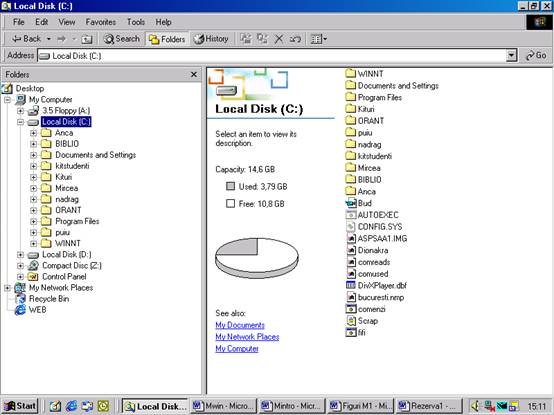Select the bucuresti.nmp file icon

point(351,297)
